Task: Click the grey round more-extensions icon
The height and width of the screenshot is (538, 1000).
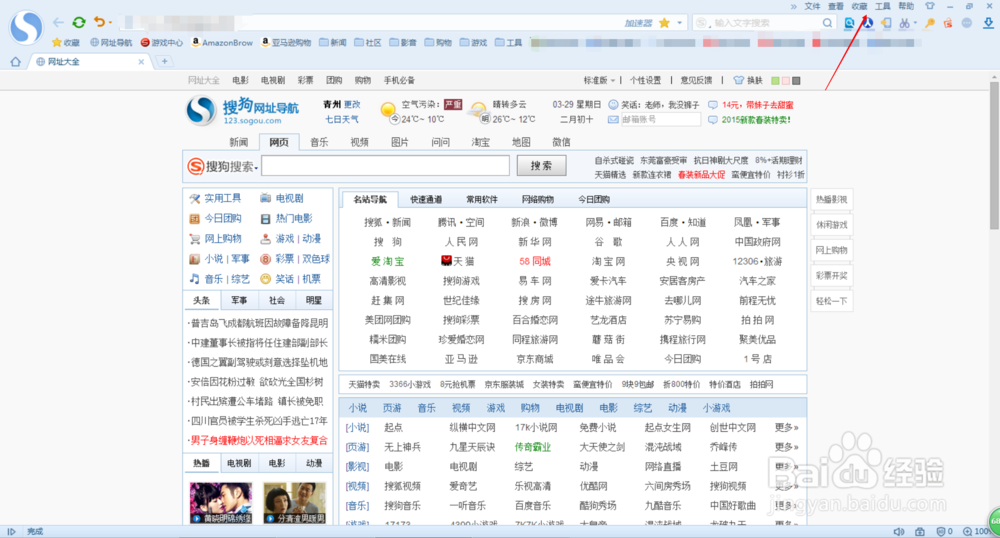Action: click(x=967, y=23)
